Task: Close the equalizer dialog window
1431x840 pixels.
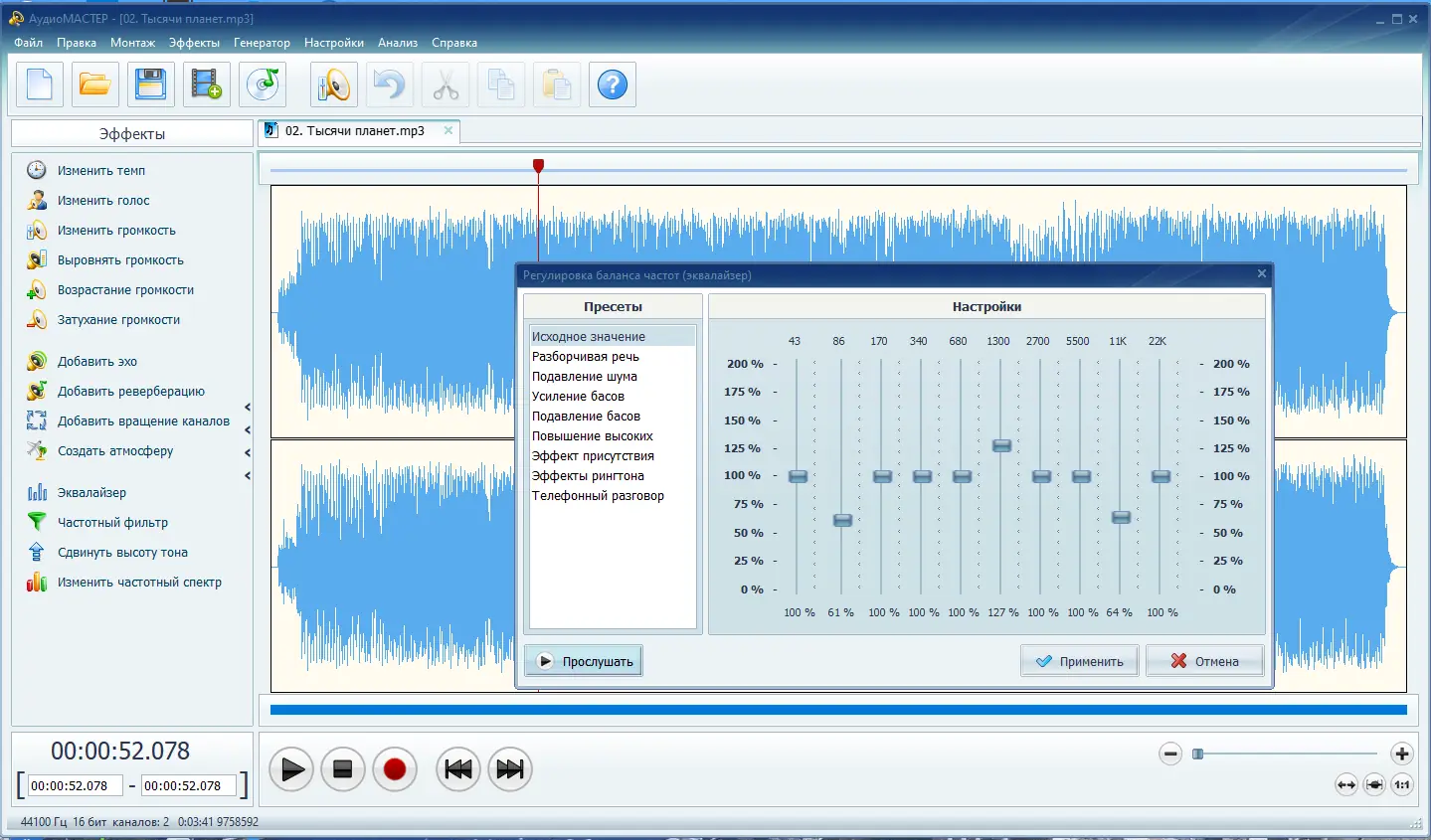Action: [1262, 273]
